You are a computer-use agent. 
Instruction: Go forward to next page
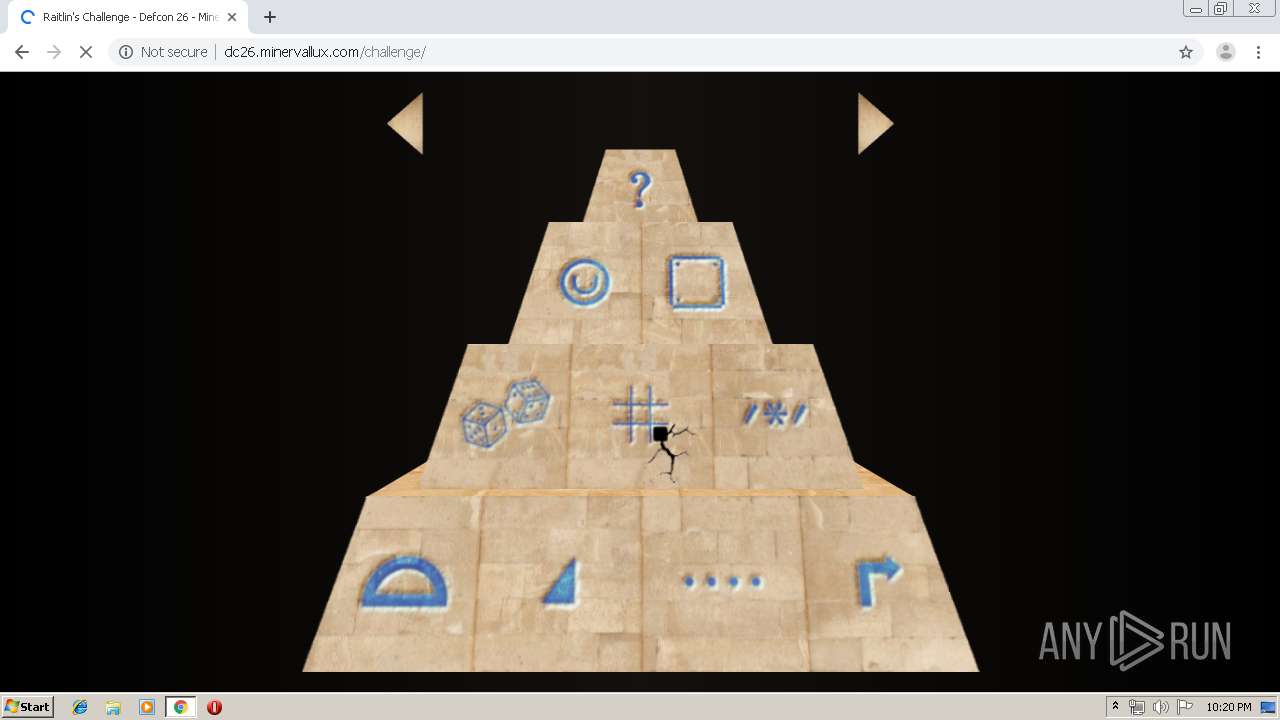[x=54, y=52]
